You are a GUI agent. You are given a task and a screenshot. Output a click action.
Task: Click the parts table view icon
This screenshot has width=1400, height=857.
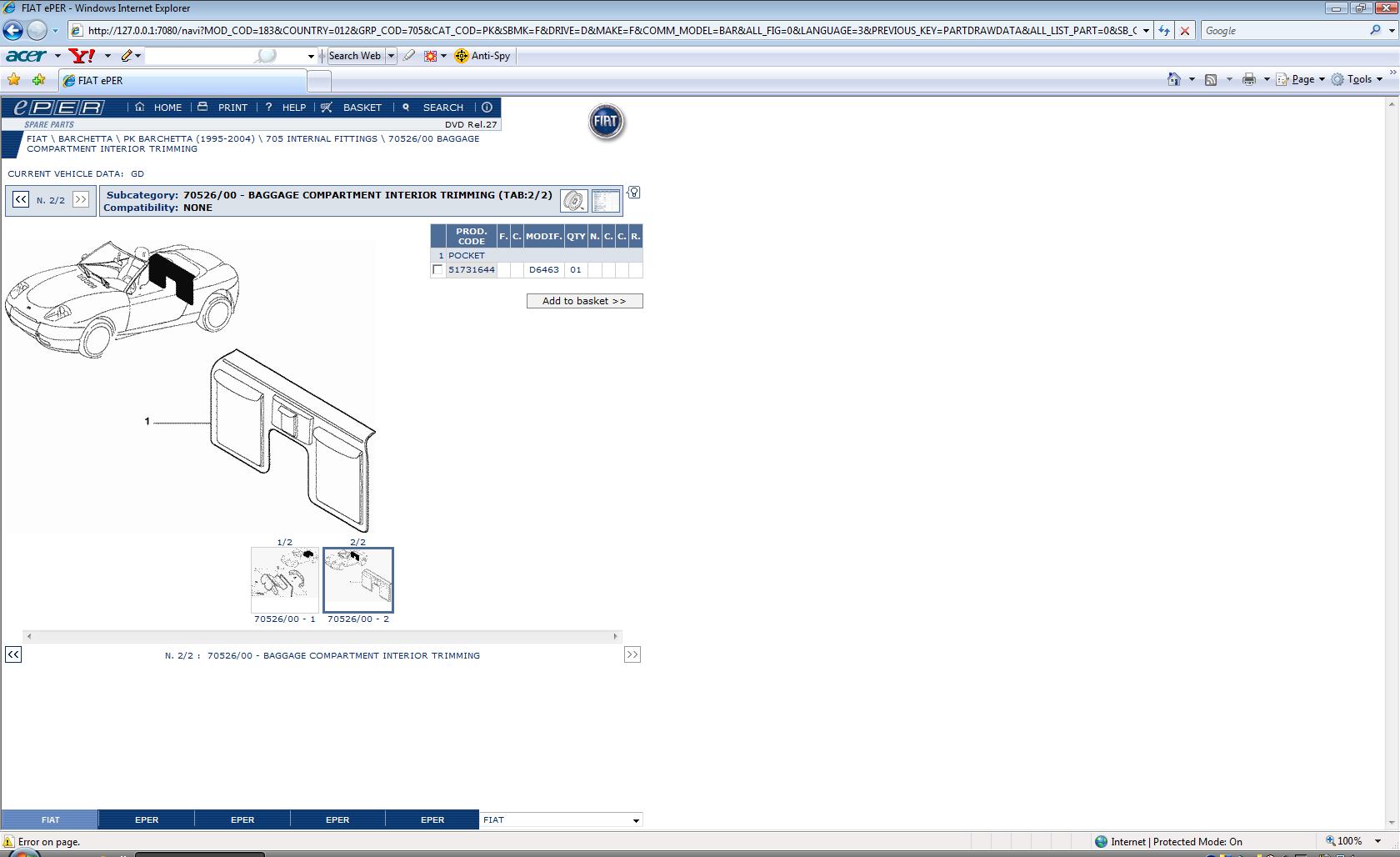[605, 201]
